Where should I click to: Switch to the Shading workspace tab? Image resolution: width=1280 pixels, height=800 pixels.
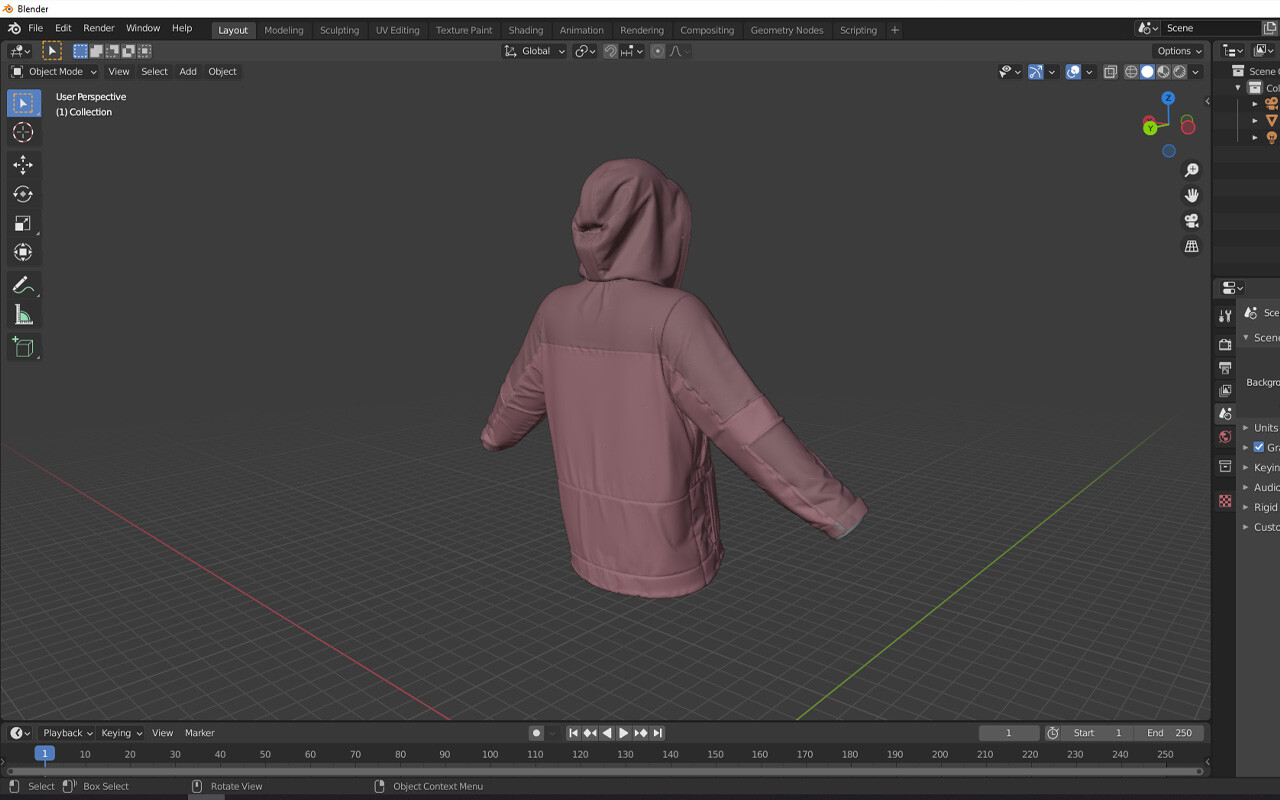(x=526, y=29)
